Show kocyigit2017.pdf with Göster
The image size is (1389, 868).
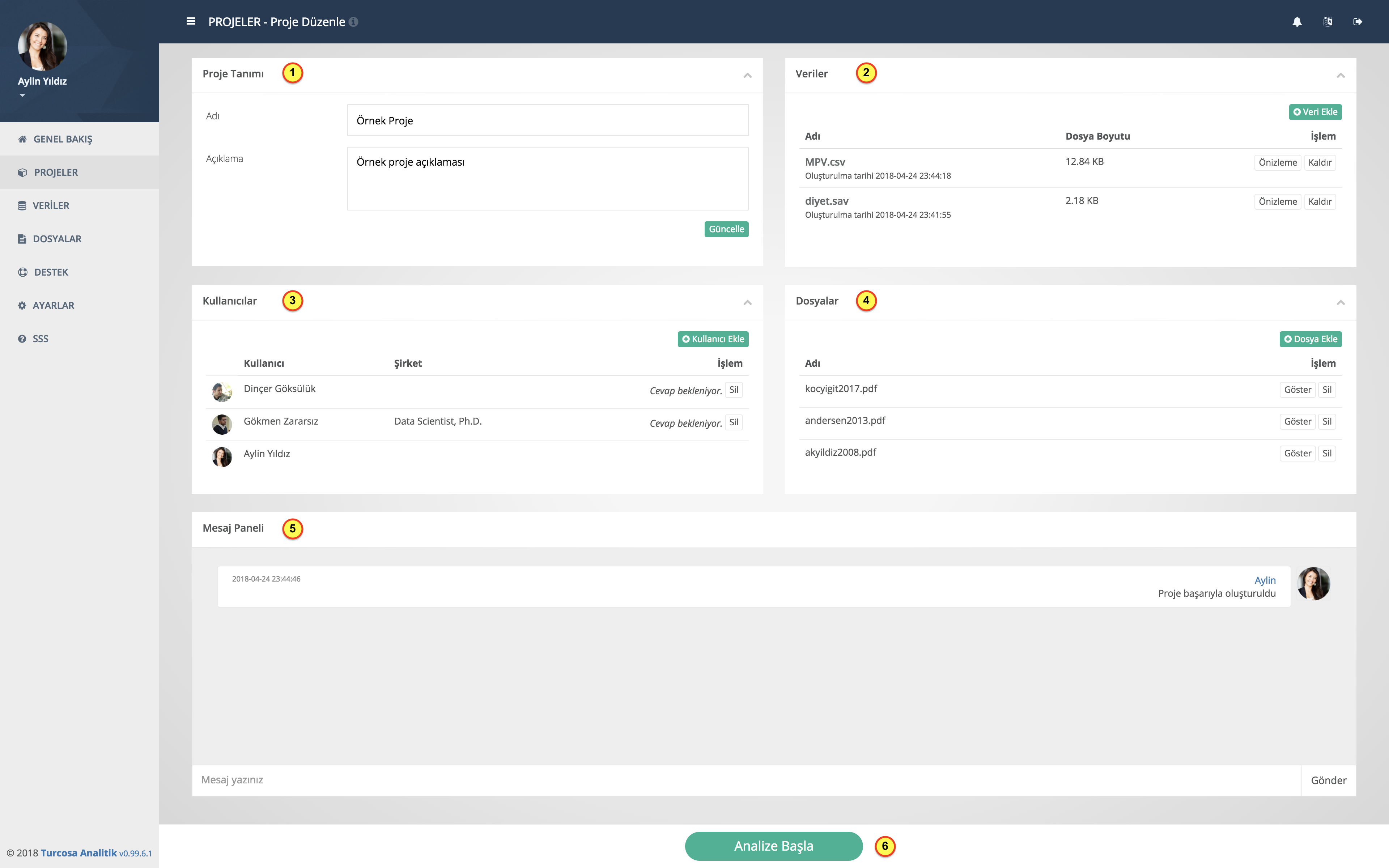1297,390
